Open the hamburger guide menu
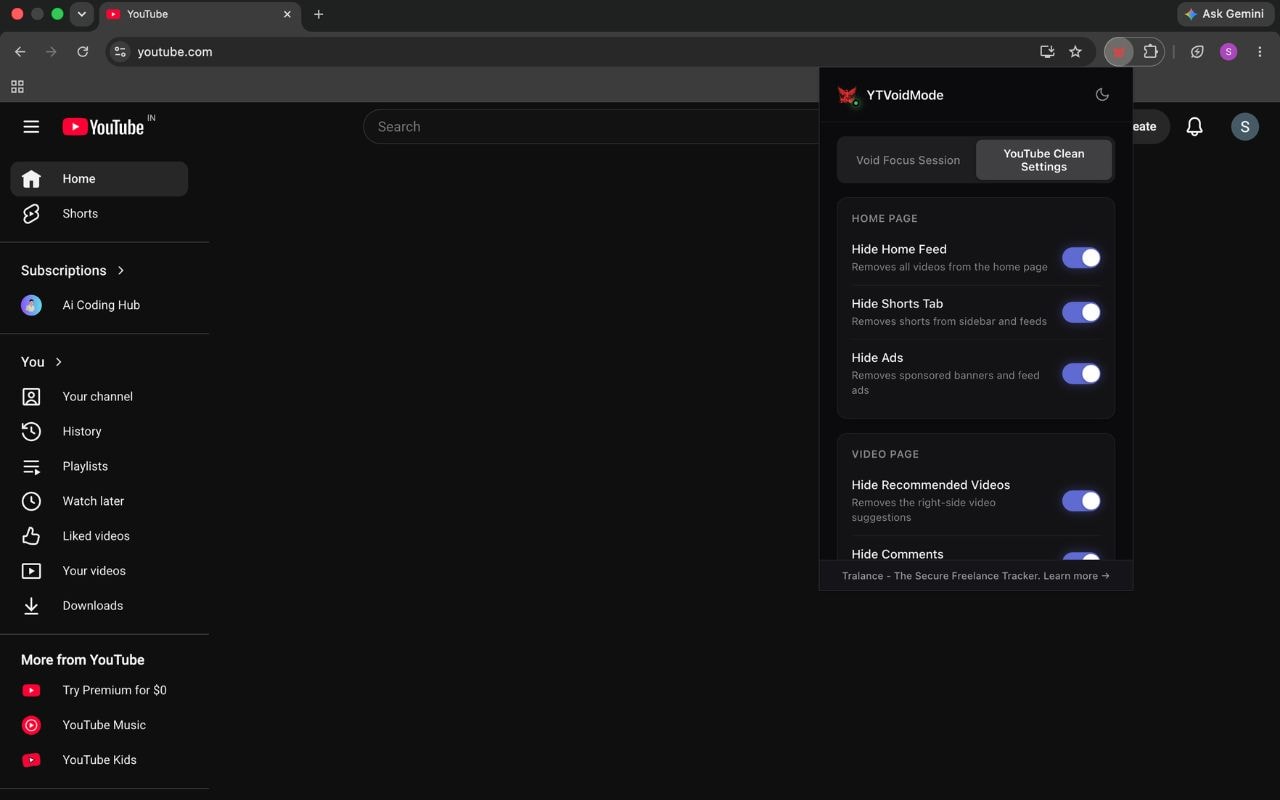This screenshot has width=1280, height=800. pos(31,127)
